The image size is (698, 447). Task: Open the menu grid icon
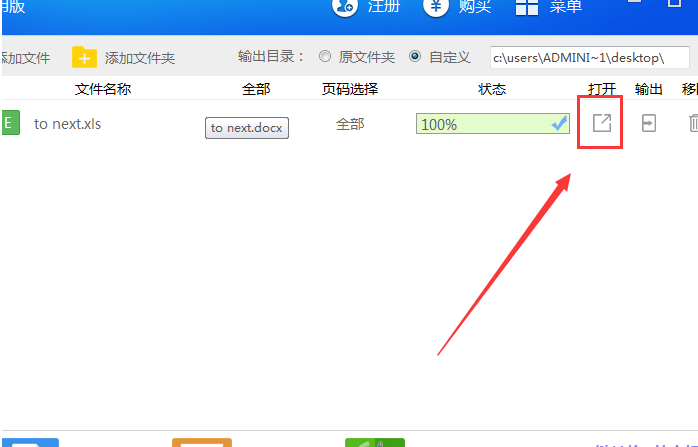click(x=527, y=7)
